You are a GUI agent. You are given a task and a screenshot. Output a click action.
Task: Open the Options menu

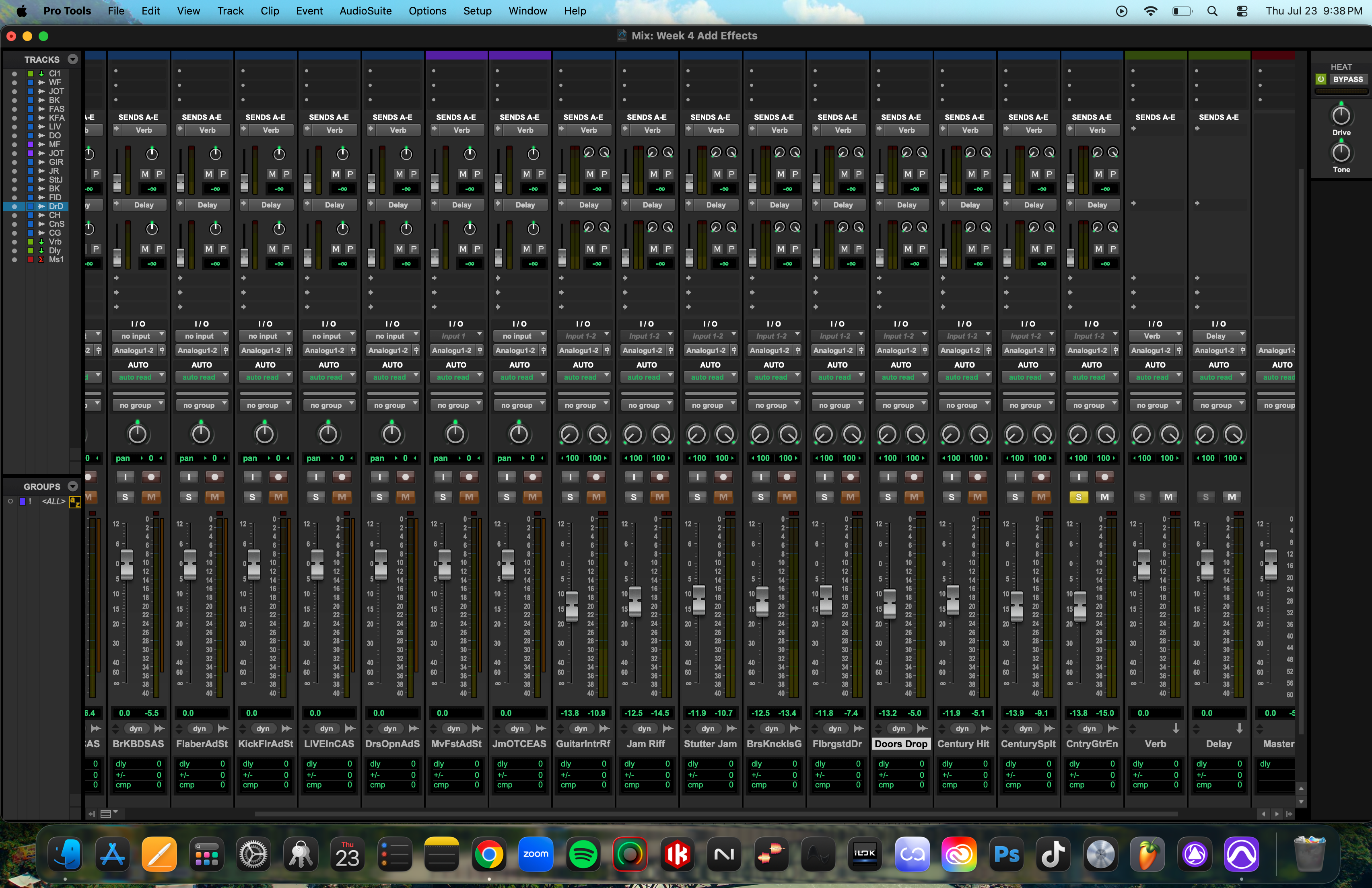pyautogui.click(x=427, y=11)
